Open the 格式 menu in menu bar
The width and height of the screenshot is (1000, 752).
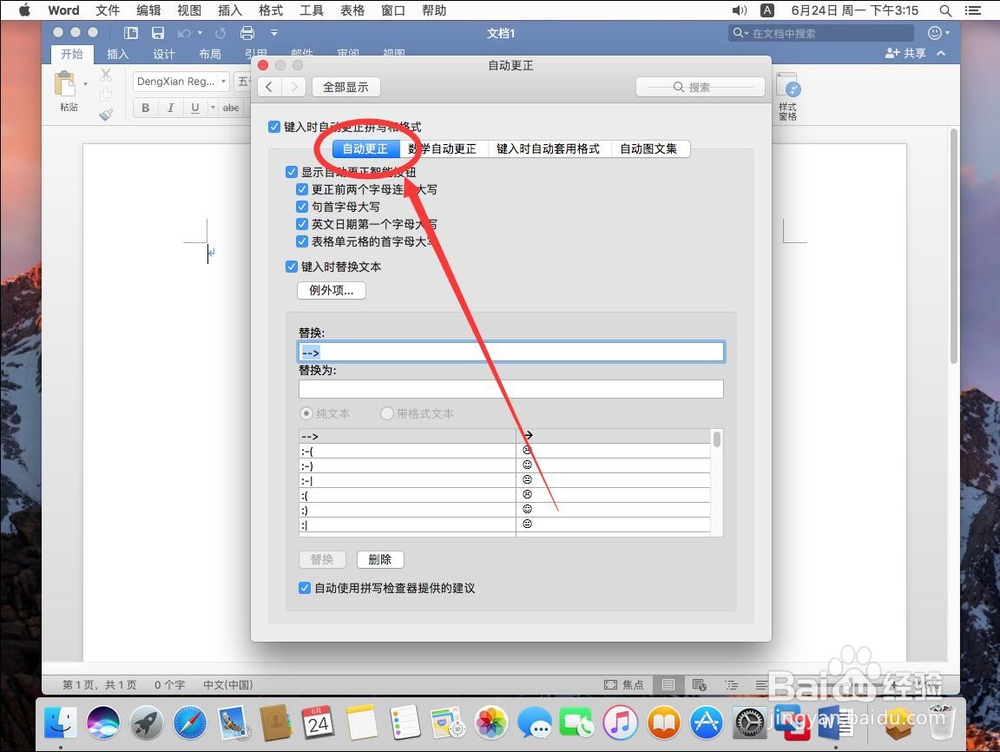pos(270,10)
